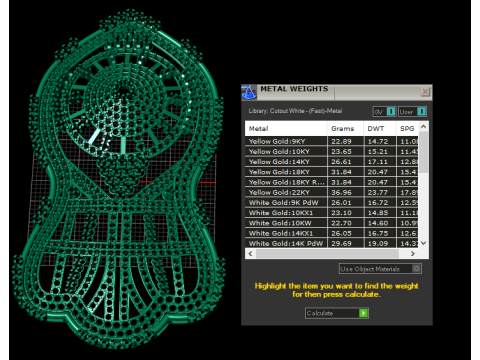
Task: Select the White Gold:14K PdW row
Action: click(332, 243)
